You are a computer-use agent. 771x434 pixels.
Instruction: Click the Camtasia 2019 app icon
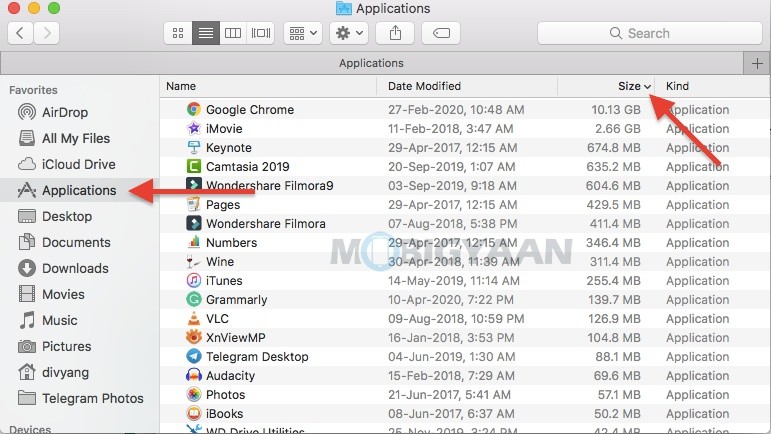point(194,166)
